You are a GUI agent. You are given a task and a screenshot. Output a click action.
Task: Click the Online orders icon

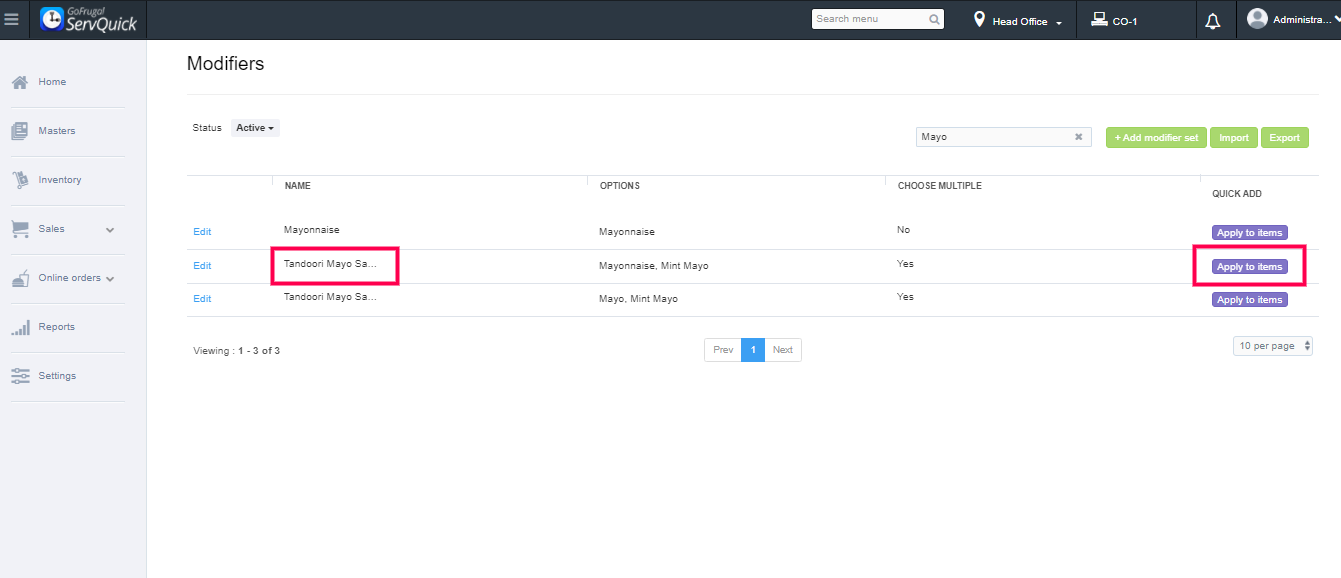[x=19, y=278]
